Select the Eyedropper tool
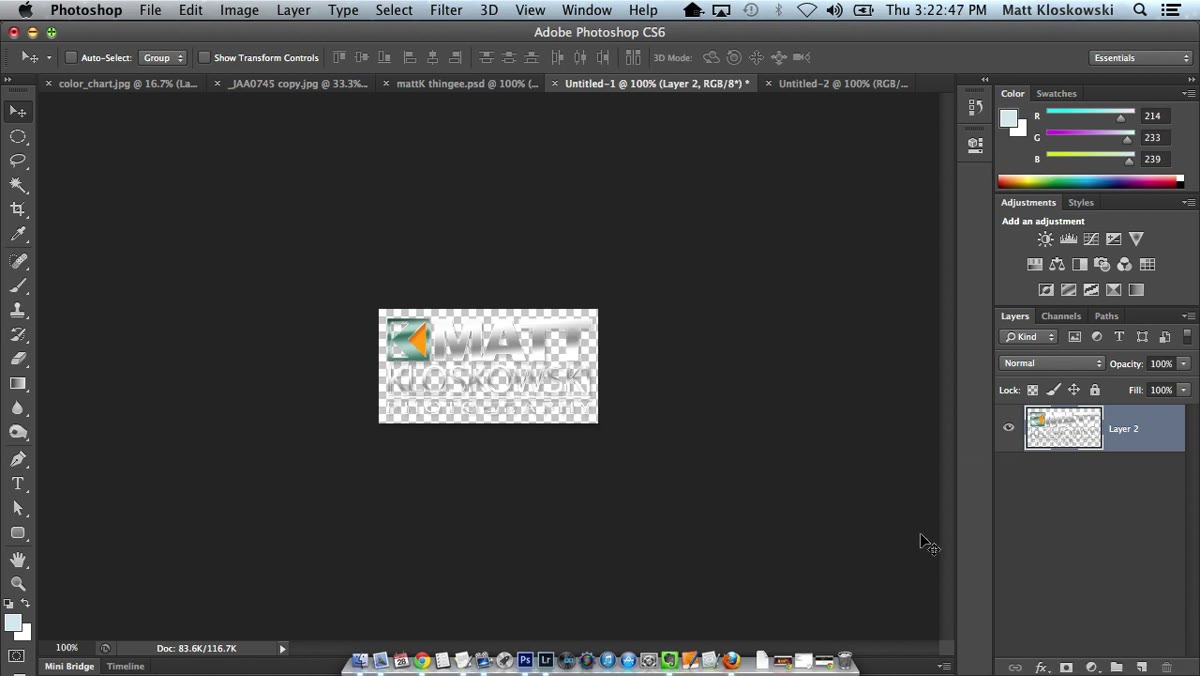Image resolution: width=1200 pixels, height=676 pixels. pos(18,234)
